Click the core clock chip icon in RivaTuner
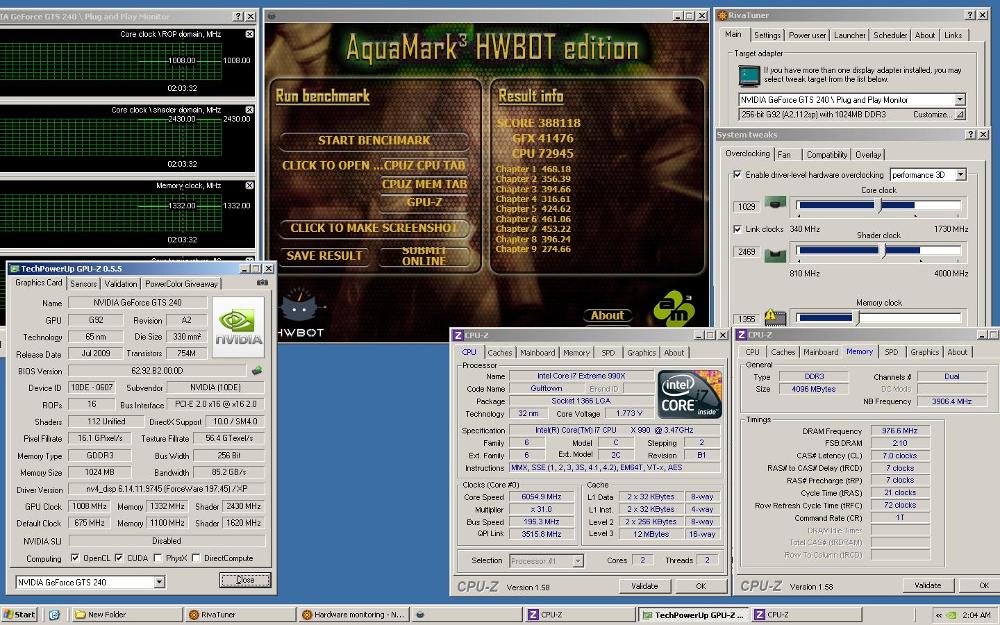This screenshot has height=625, width=1000. click(776, 205)
